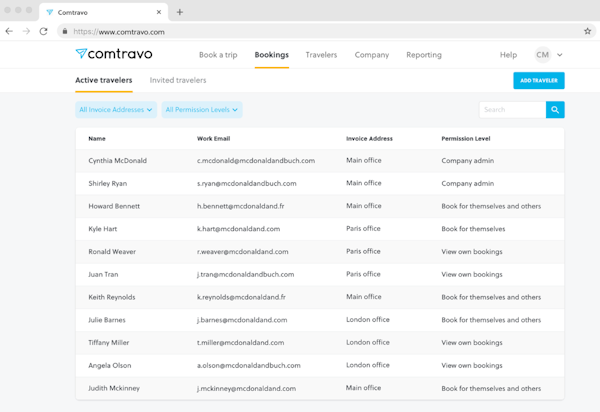600x412 pixels.
Task: Expand the account chevron next to CM
Action: tap(560, 55)
